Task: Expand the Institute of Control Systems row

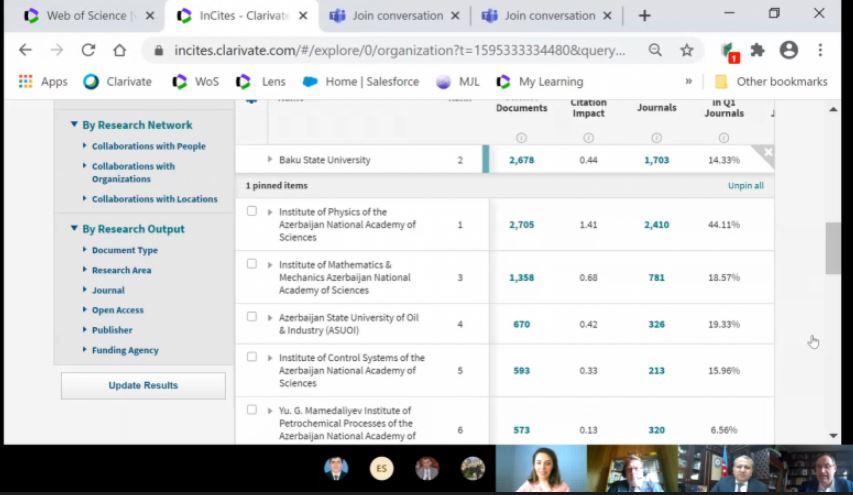Action: pos(270,358)
